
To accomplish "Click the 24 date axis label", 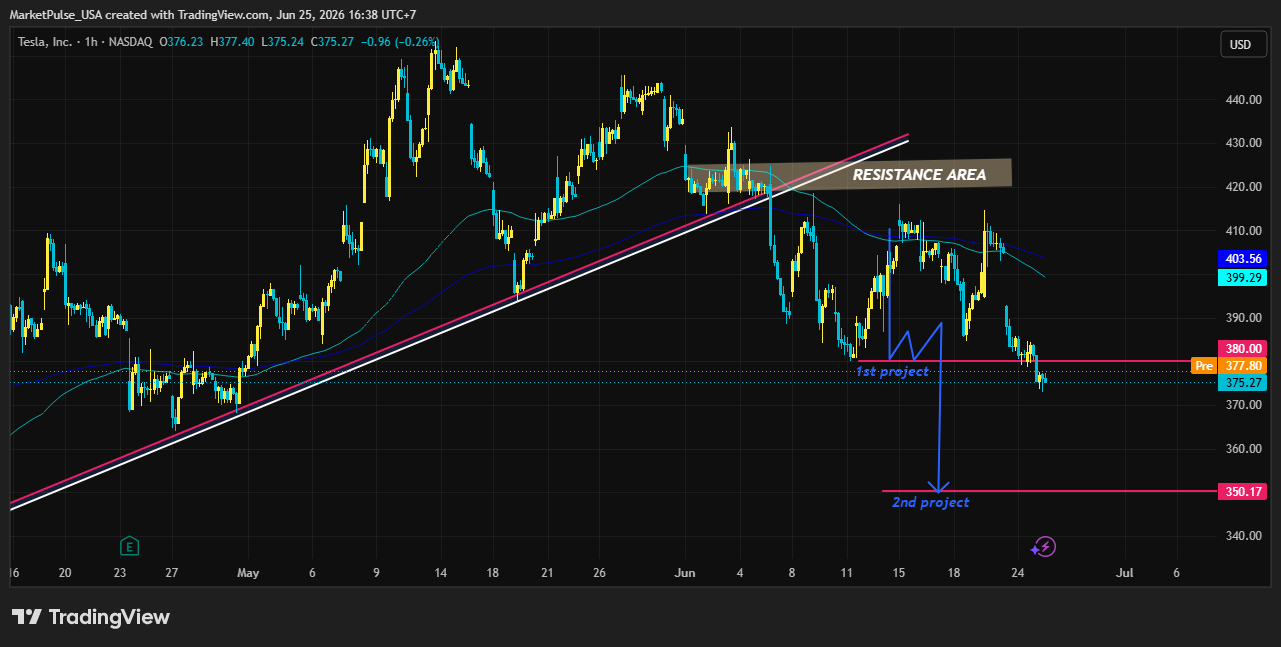I will click(1017, 573).
